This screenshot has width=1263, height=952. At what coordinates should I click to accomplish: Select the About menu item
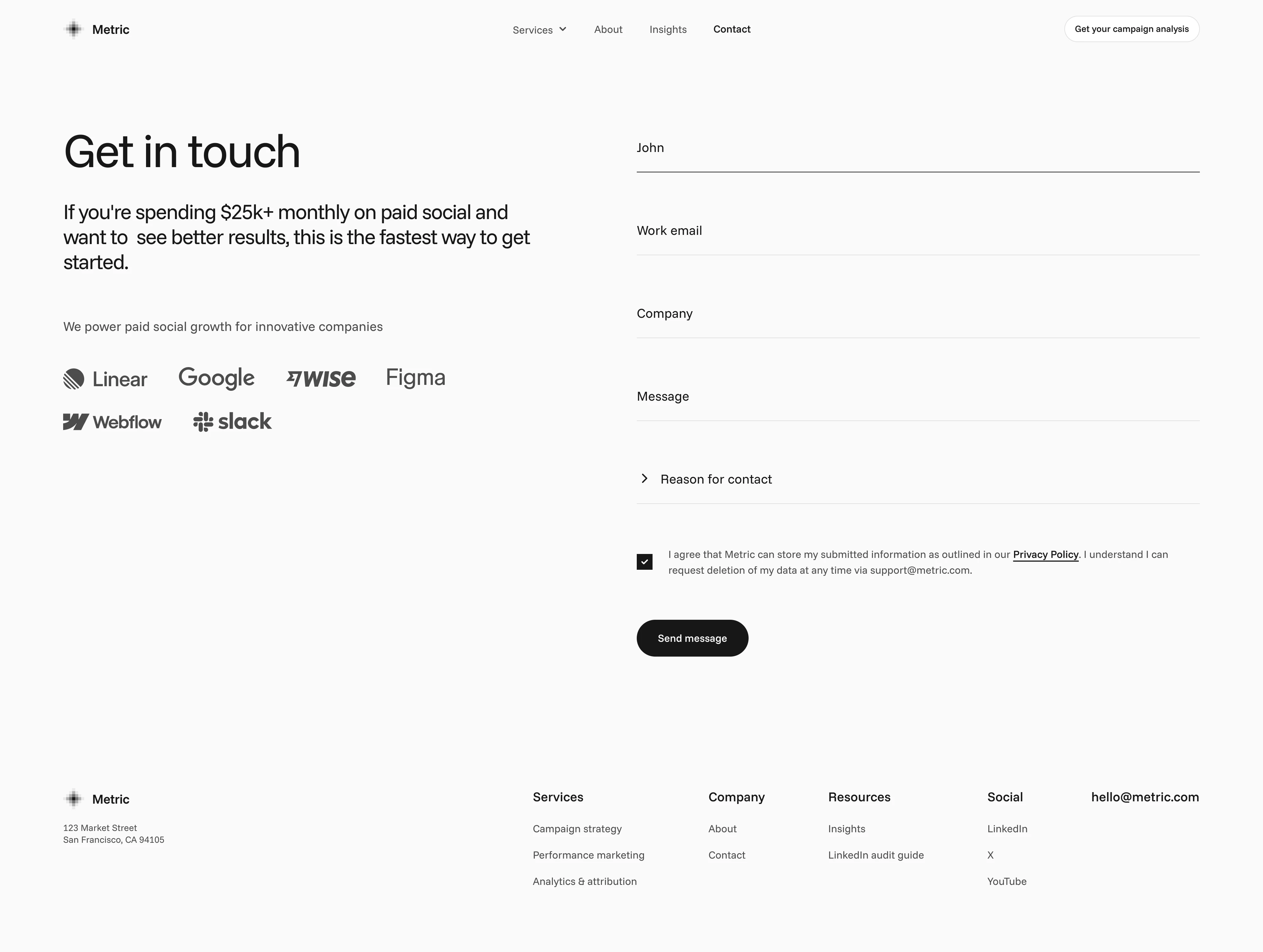pyautogui.click(x=608, y=29)
